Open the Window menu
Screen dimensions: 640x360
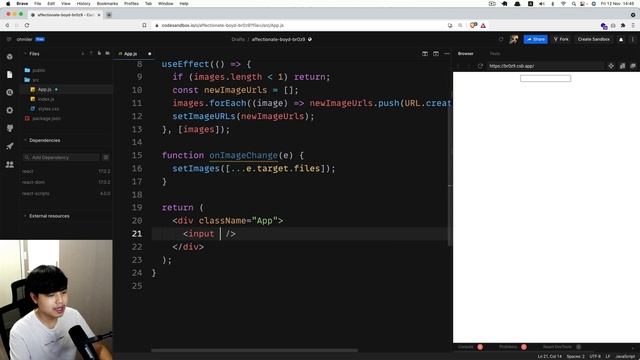[x=165, y=4]
